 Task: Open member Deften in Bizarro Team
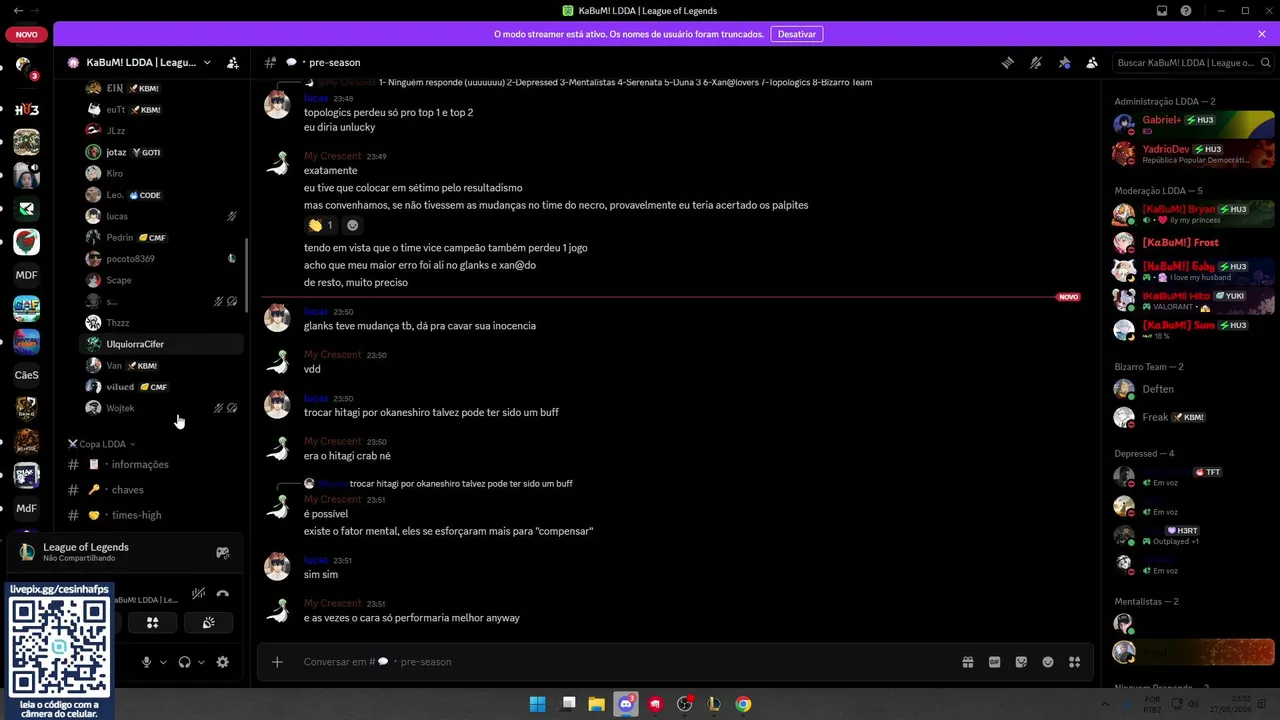coord(1193,389)
